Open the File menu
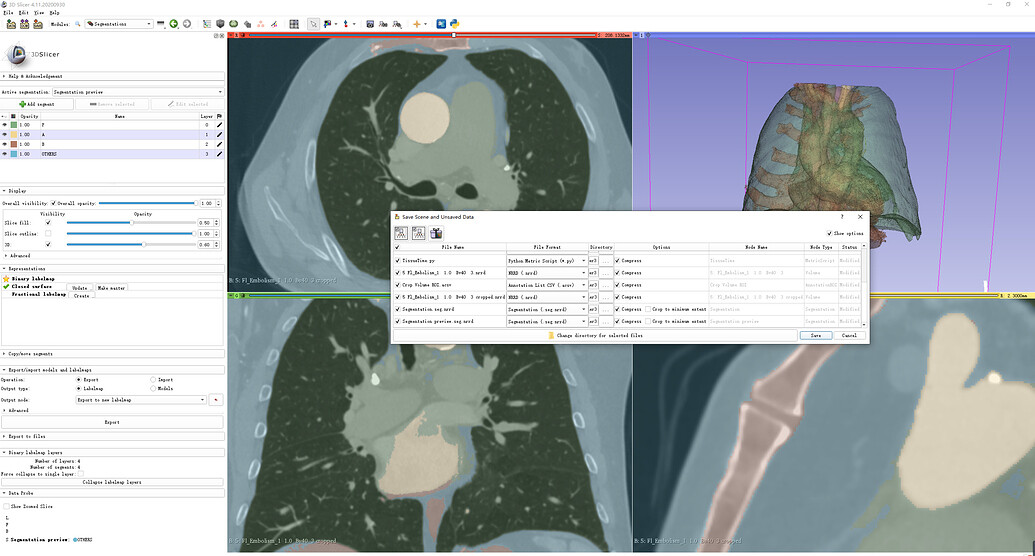Screen dimensions: 1035x556 [x=8, y=13]
